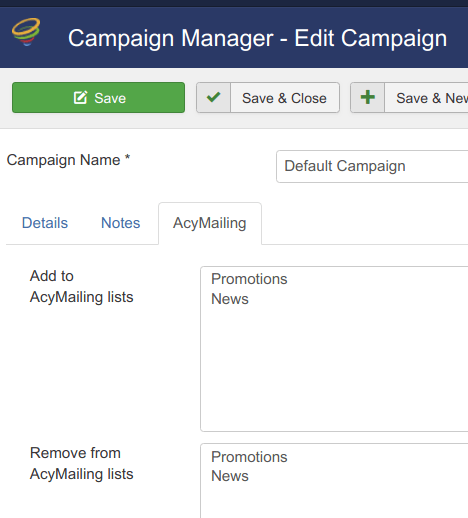The height and width of the screenshot is (518, 468).
Task: Click the green plus icon beside Save & New
Action: [x=368, y=97]
